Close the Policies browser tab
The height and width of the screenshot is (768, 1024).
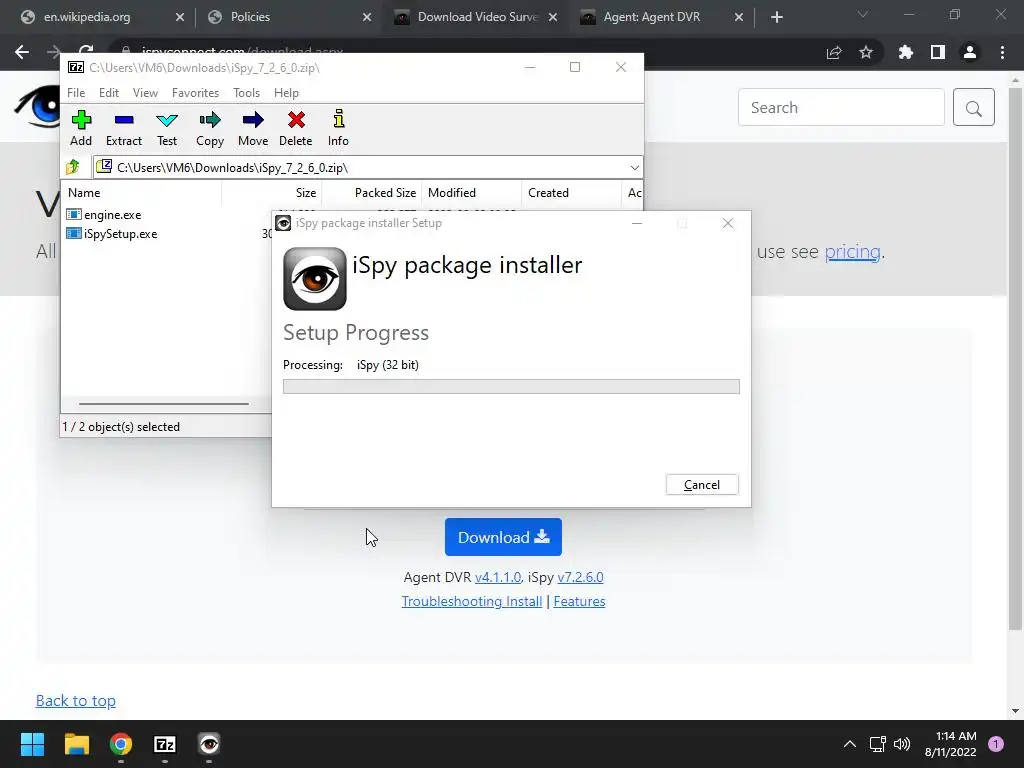click(x=366, y=18)
